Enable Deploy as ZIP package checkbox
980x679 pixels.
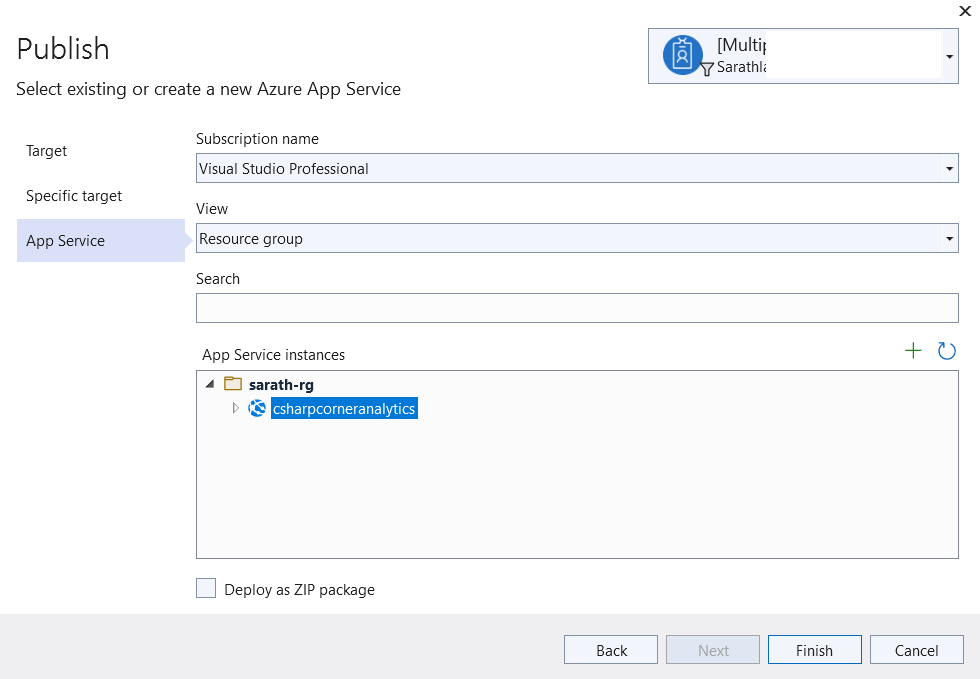[206, 589]
